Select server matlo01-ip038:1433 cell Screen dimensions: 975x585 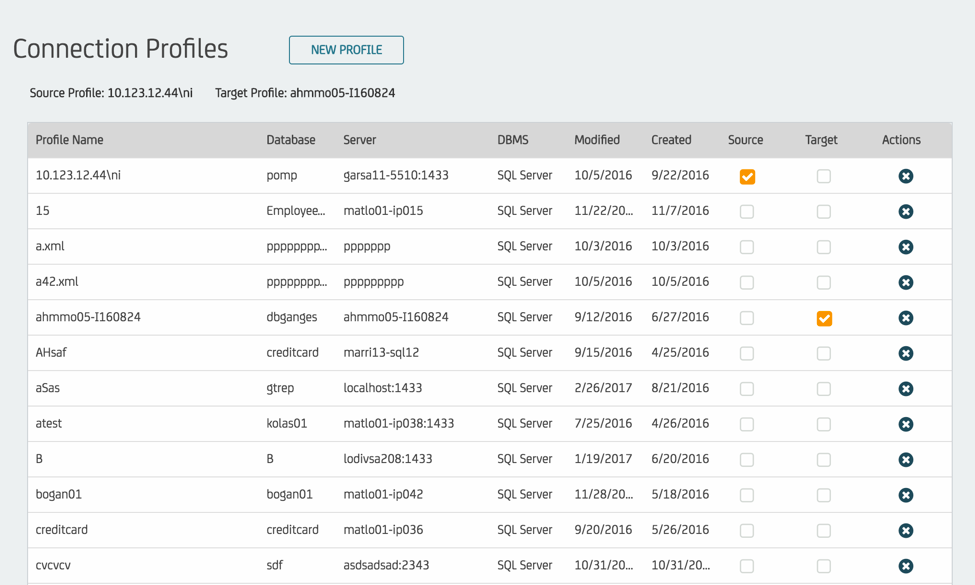[399, 423]
